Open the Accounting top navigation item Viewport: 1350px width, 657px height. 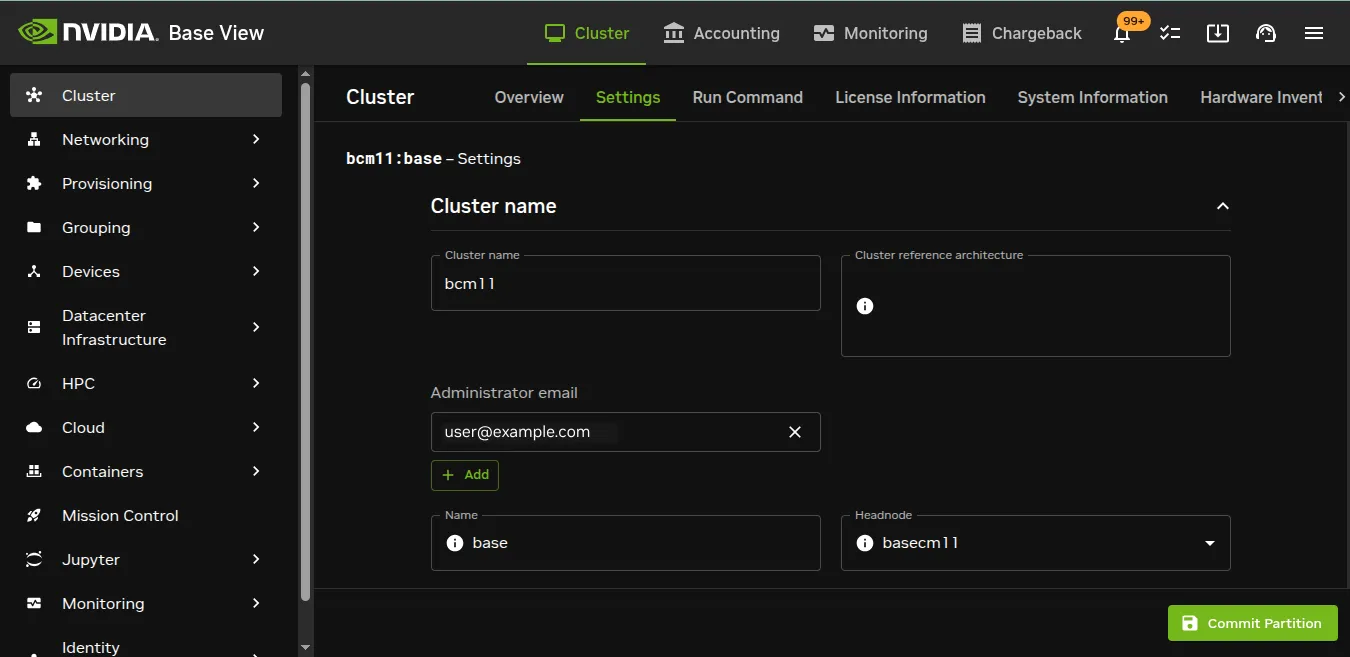tap(721, 33)
